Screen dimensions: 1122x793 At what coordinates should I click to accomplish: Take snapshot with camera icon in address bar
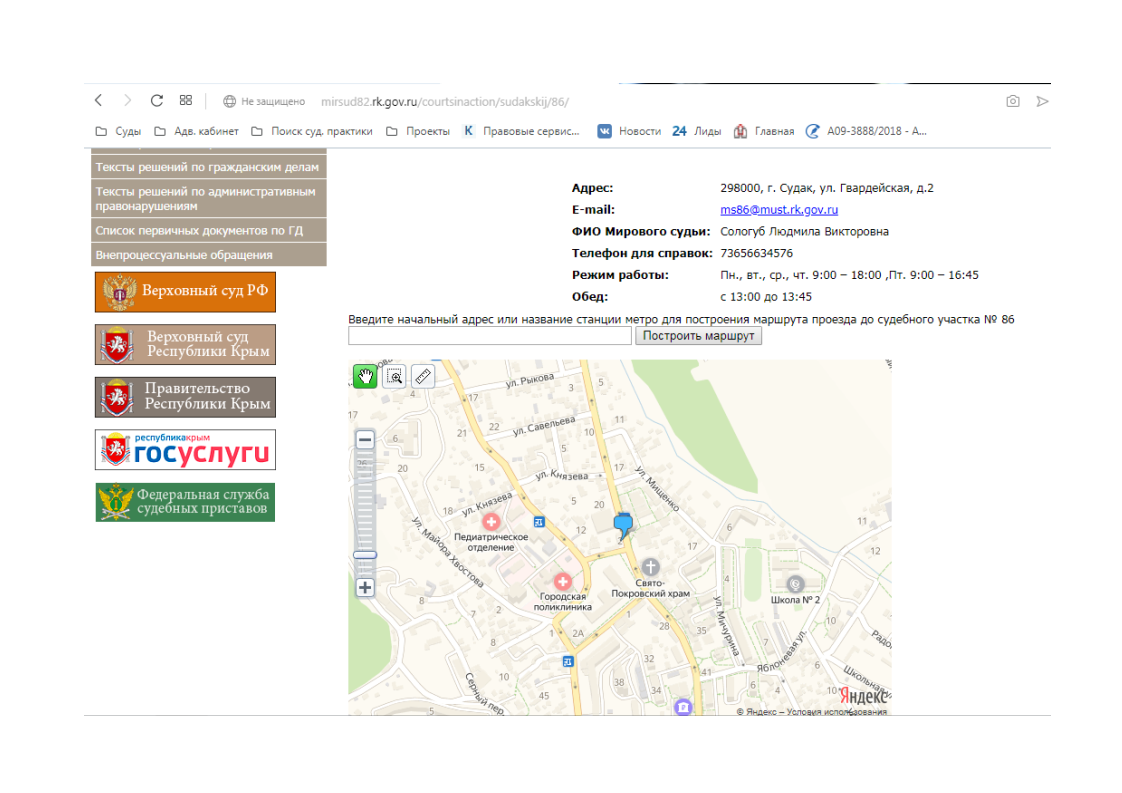(x=1013, y=102)
